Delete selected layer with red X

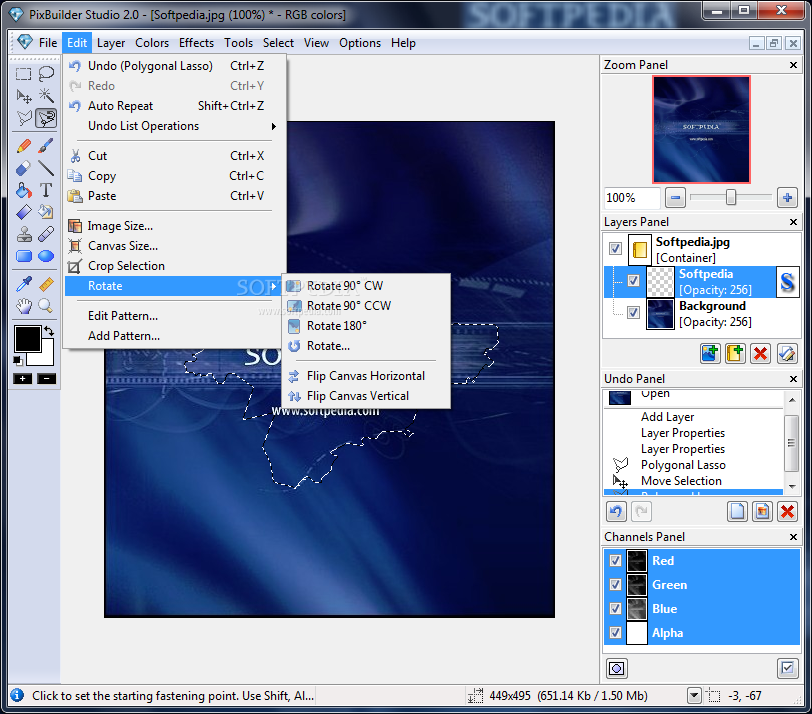point(760,354)
